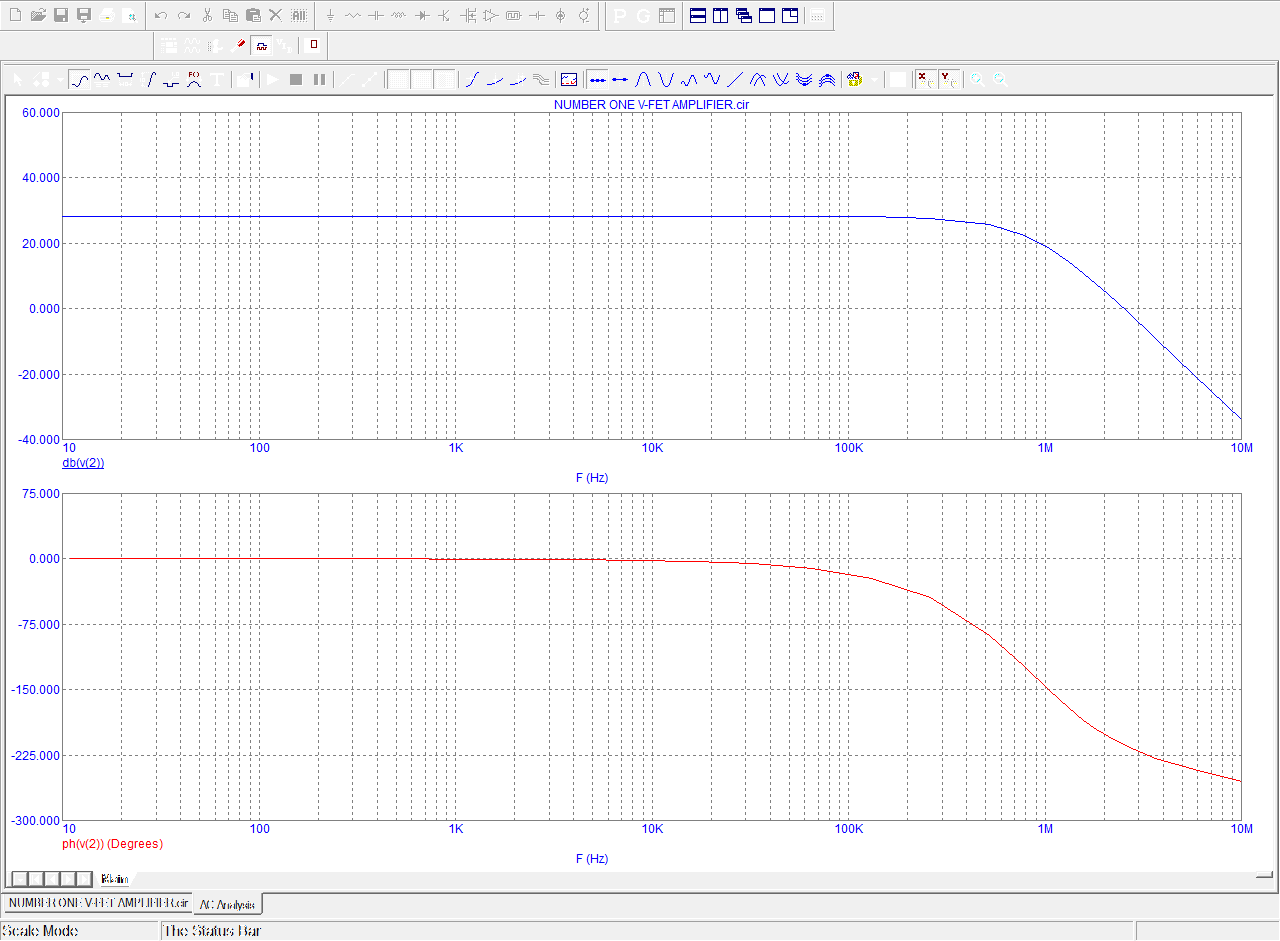
Task: Toggle the Scale mode curve button
Action: (80, 79)
